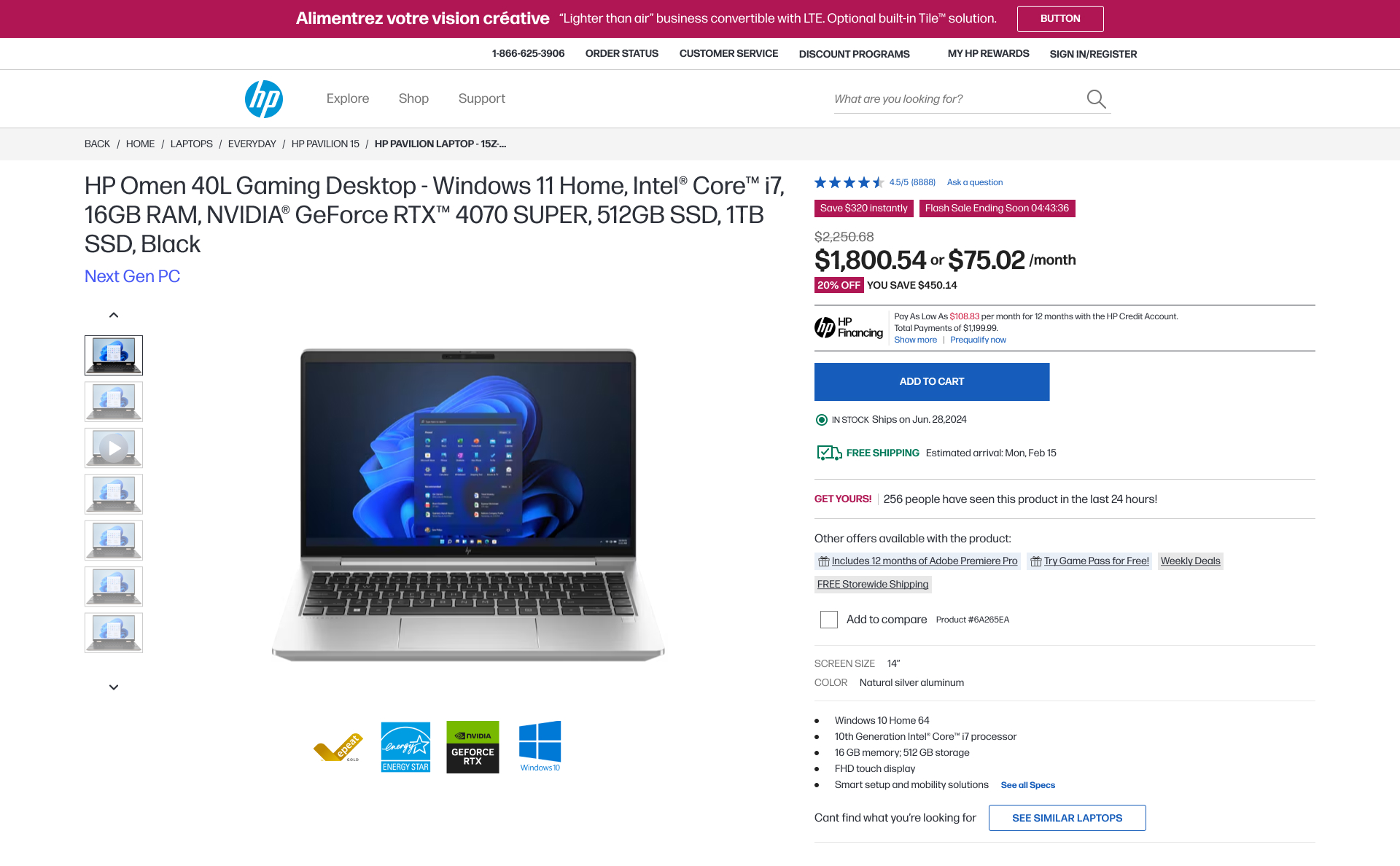
Task: Show more thumbnails with down chevron
Action: click(114, 687)
